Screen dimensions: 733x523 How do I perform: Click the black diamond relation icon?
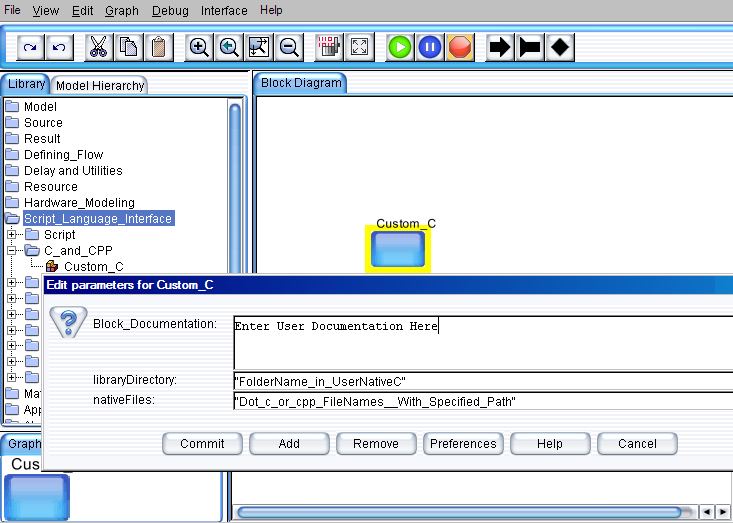(560, 47)
